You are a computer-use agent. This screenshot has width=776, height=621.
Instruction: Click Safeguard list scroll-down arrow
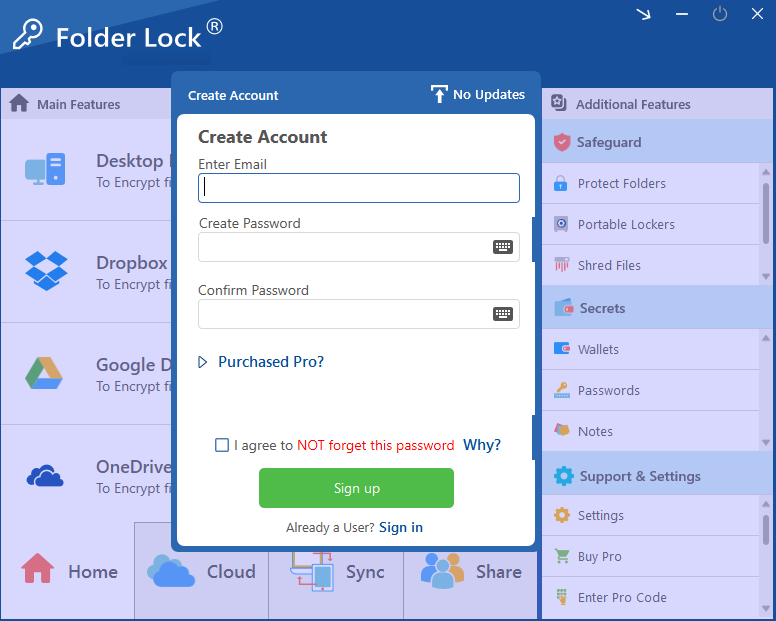766,277
